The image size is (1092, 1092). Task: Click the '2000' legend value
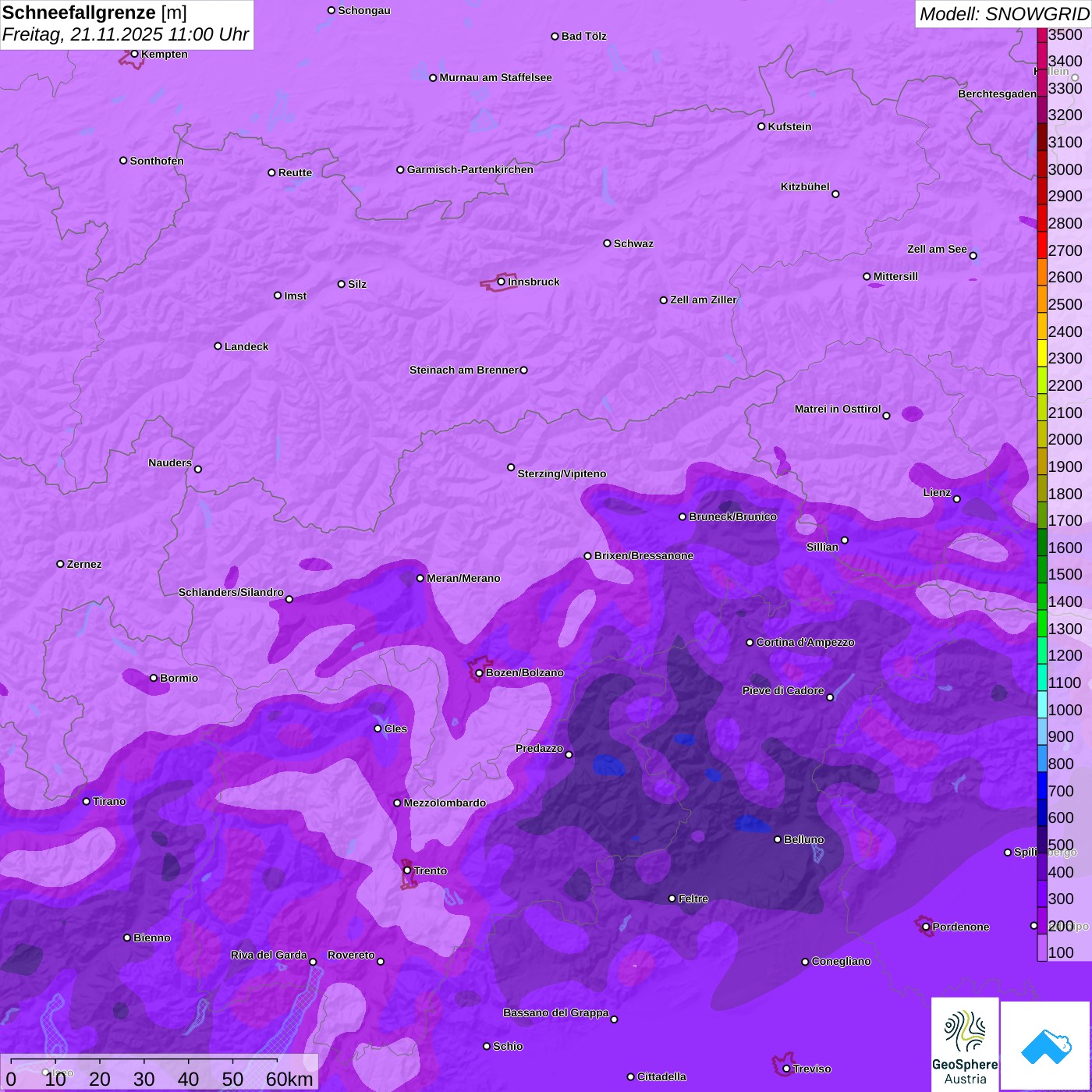tap(1065, 439)
